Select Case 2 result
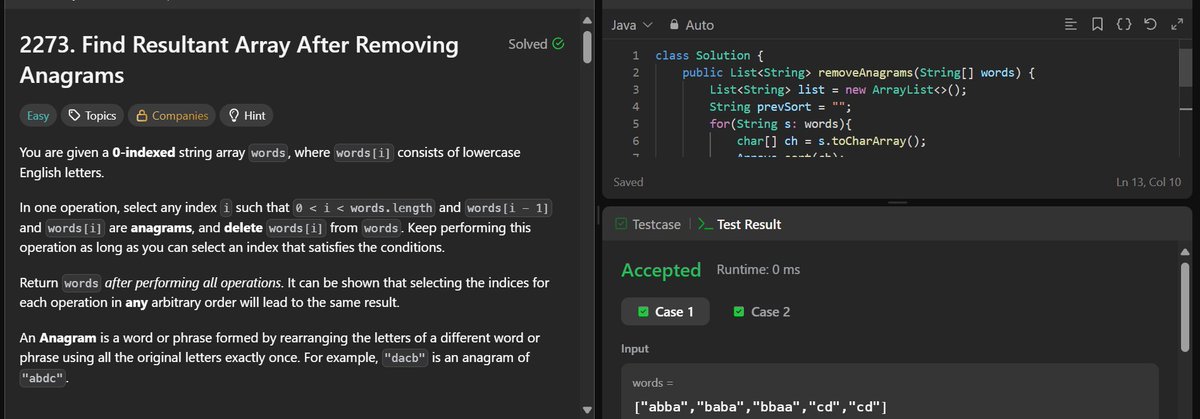This screenshot has width=1200, height=419. pos(762,312)
